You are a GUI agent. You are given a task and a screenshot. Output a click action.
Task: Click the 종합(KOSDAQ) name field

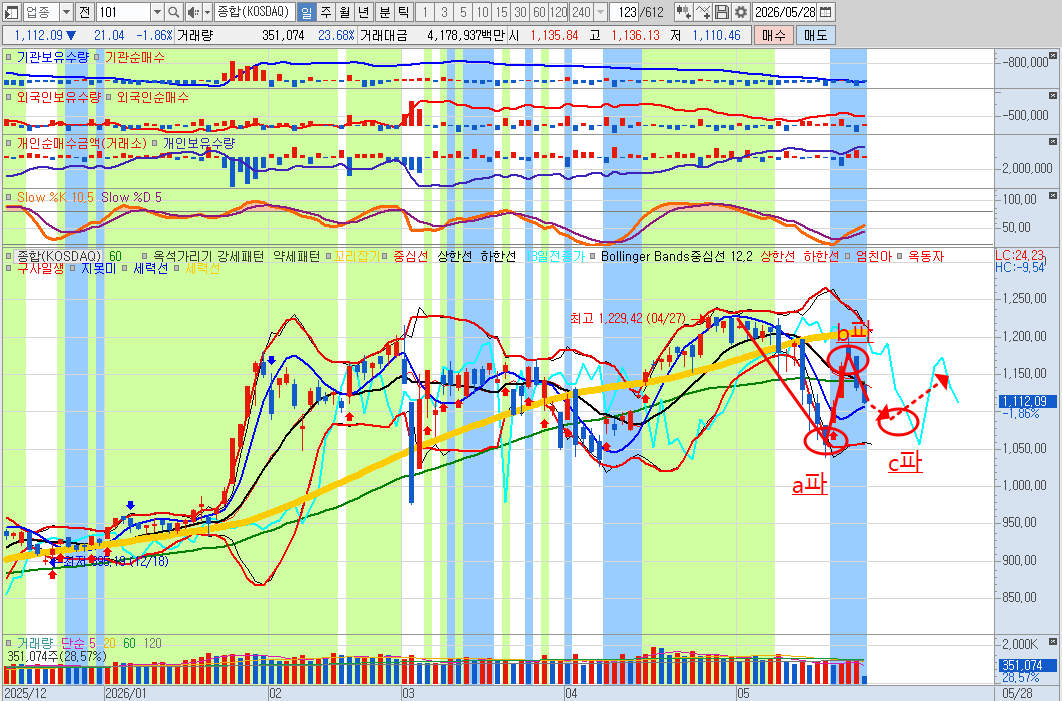(255, 12)
